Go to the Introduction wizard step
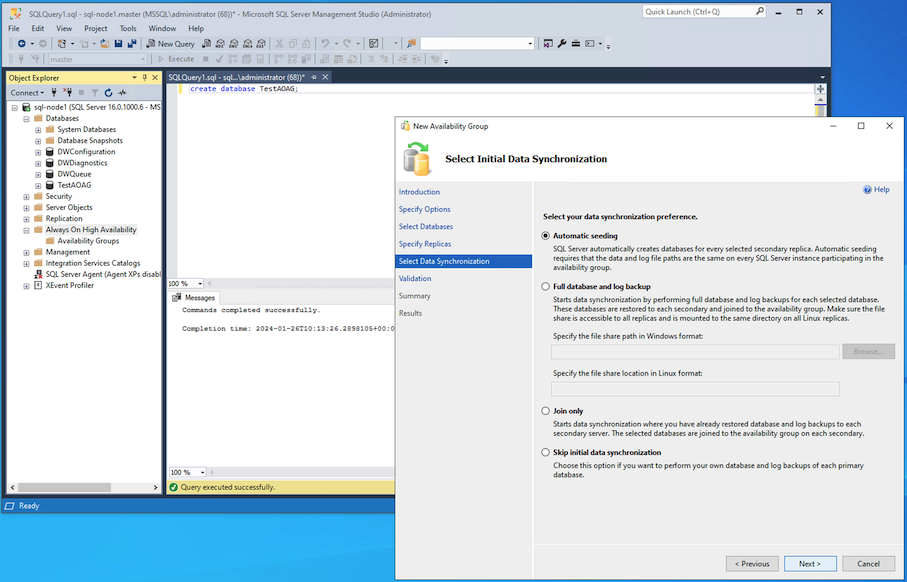907x582 pixels. click(x=419, y=192)
